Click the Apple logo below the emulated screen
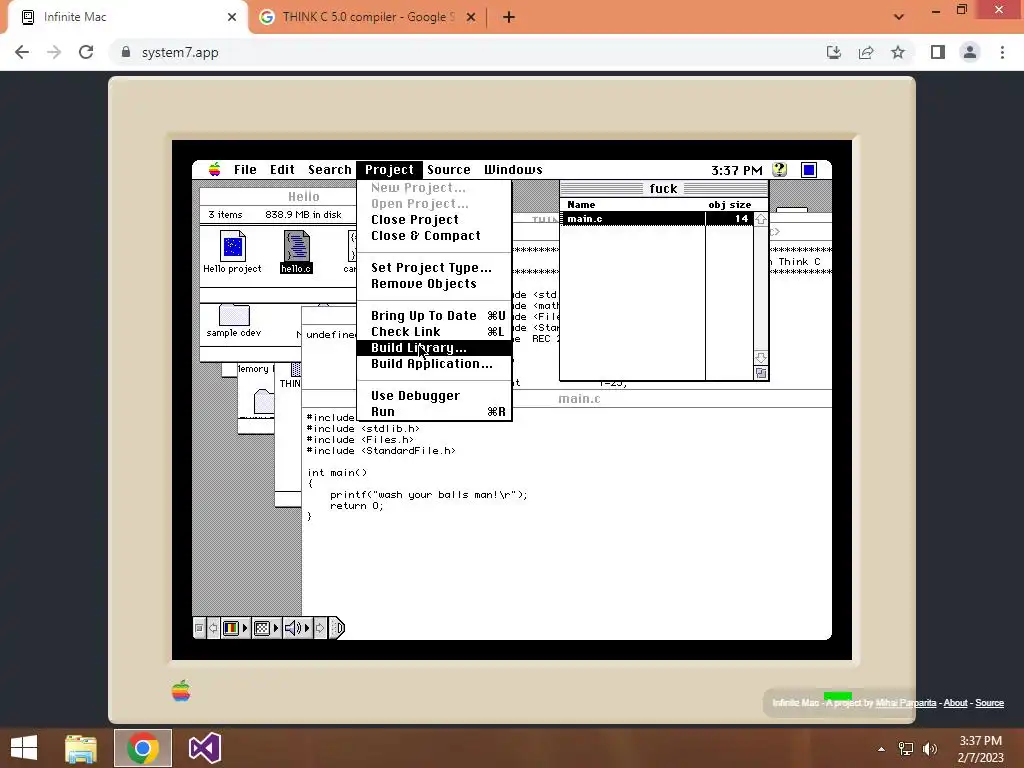 pyautogui.click(x=181, y=690)
